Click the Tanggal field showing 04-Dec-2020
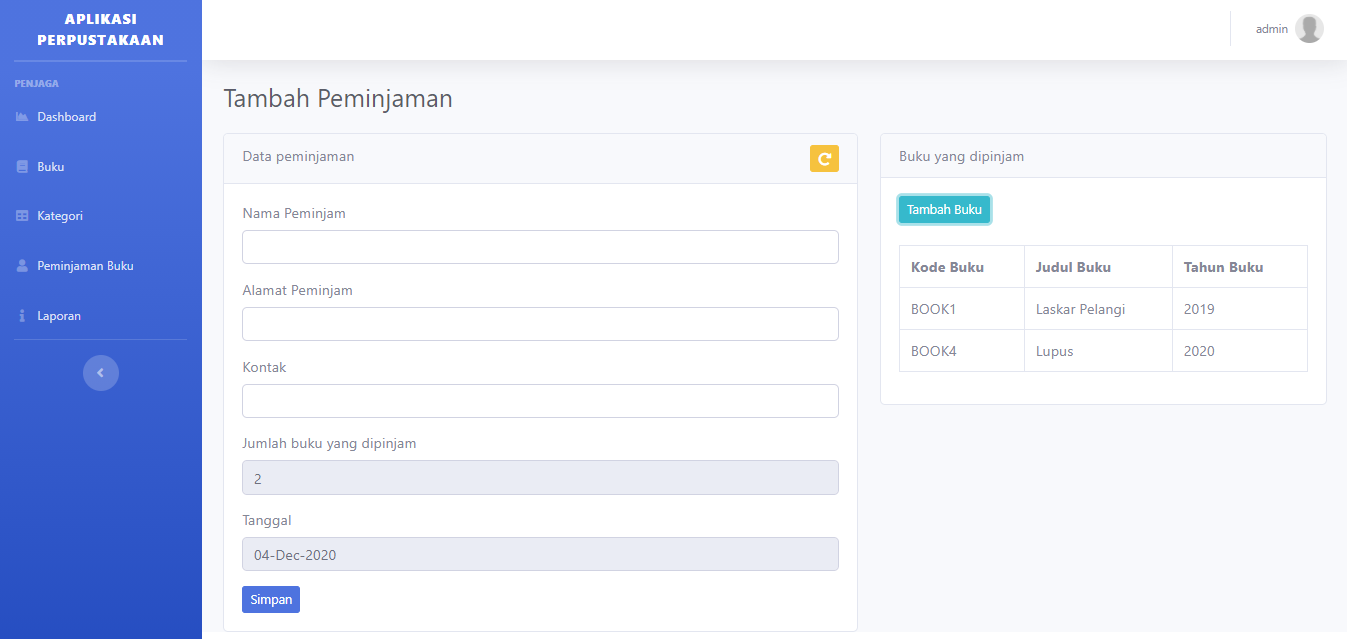Viewport: 1347px width, 639px height. [540, 554]
